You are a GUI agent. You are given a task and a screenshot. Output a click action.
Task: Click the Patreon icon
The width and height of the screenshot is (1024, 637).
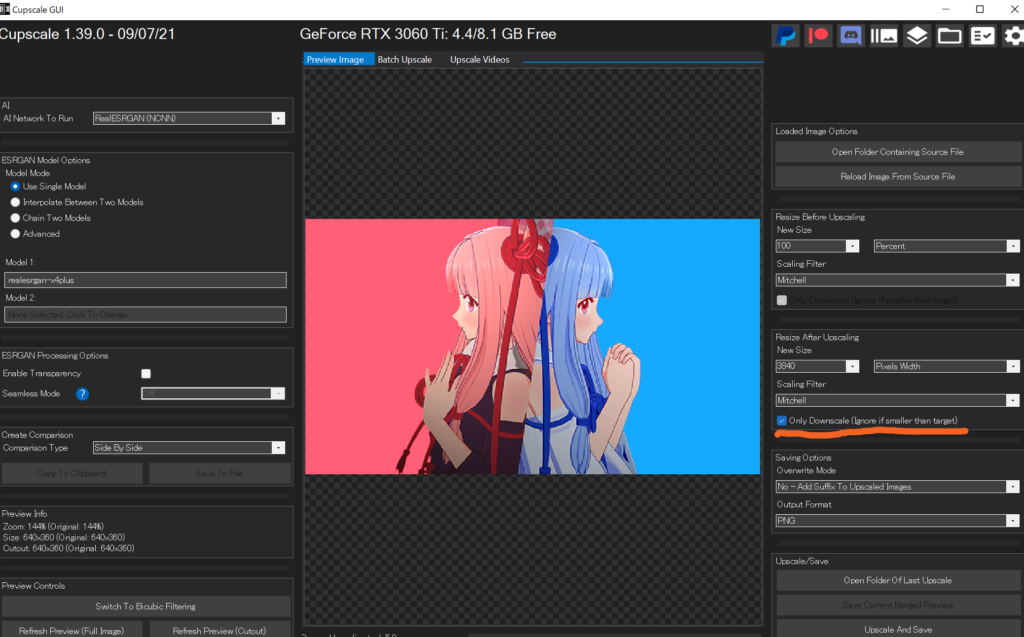coord(819,36)
